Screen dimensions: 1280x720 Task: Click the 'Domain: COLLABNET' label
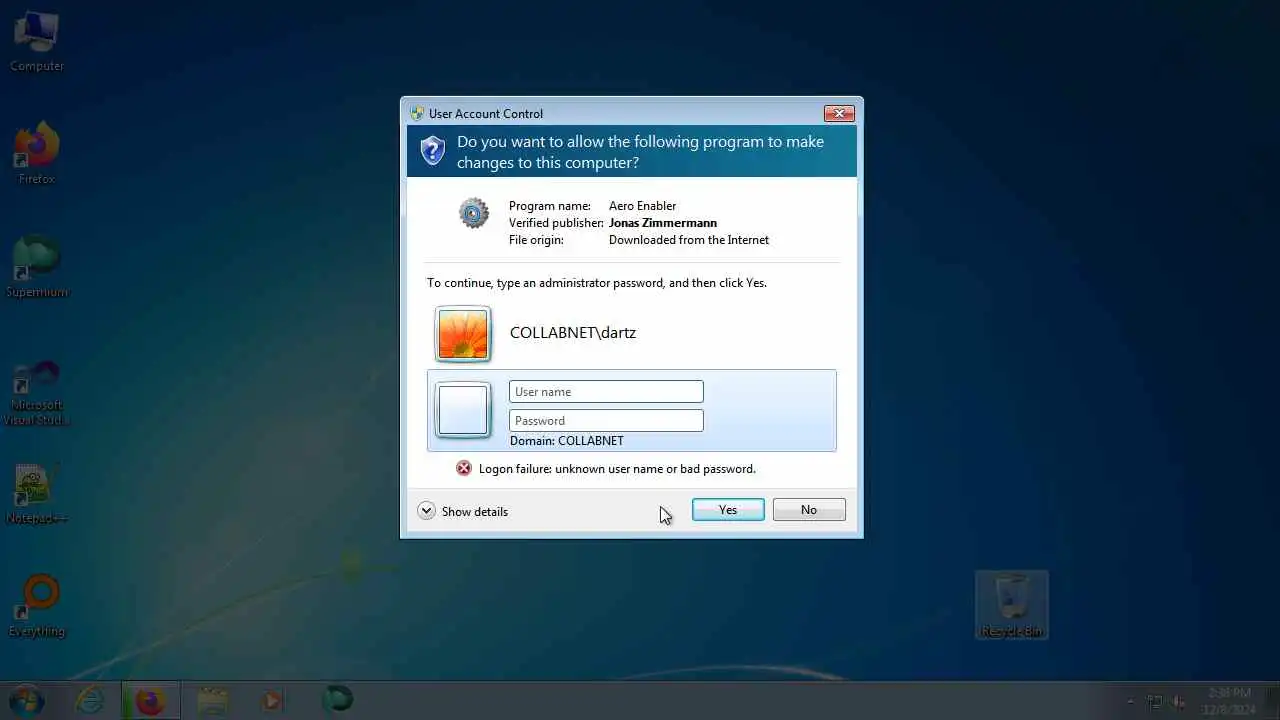567,441
